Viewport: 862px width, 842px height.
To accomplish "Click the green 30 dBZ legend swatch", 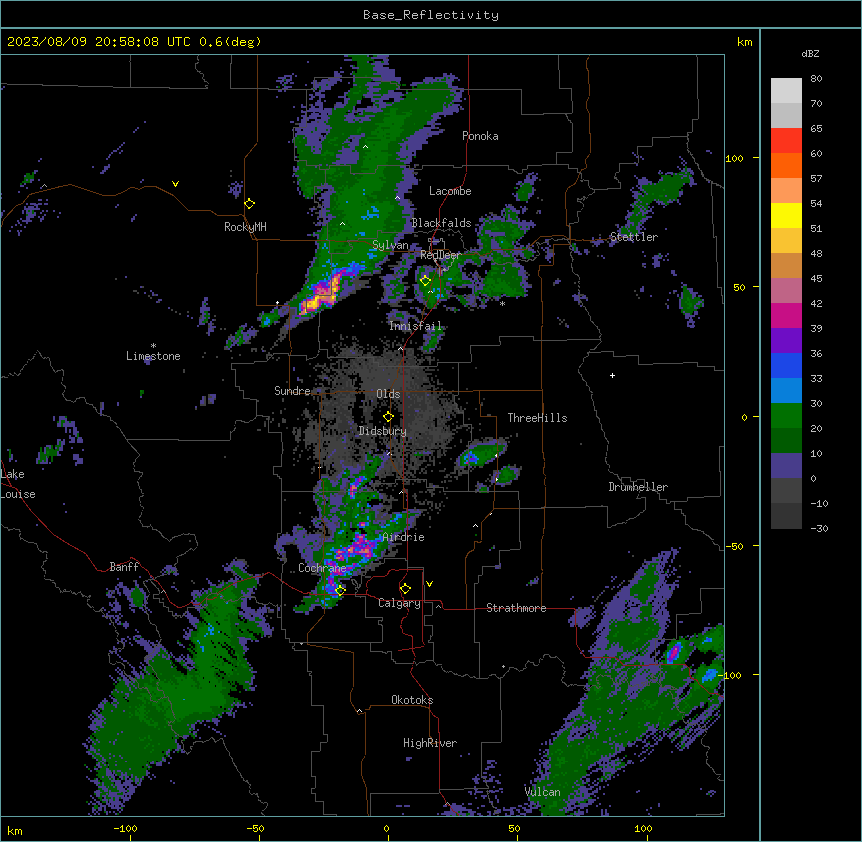I will pos(786,416).
